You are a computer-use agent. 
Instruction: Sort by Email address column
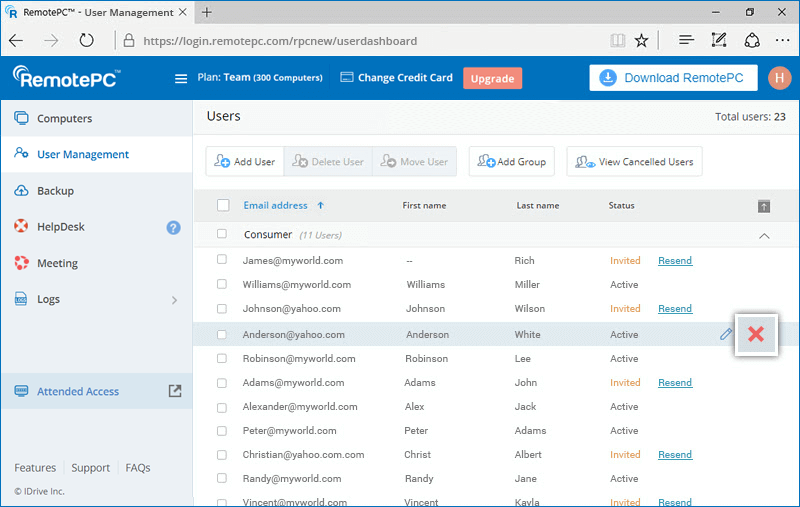[276, 205]
